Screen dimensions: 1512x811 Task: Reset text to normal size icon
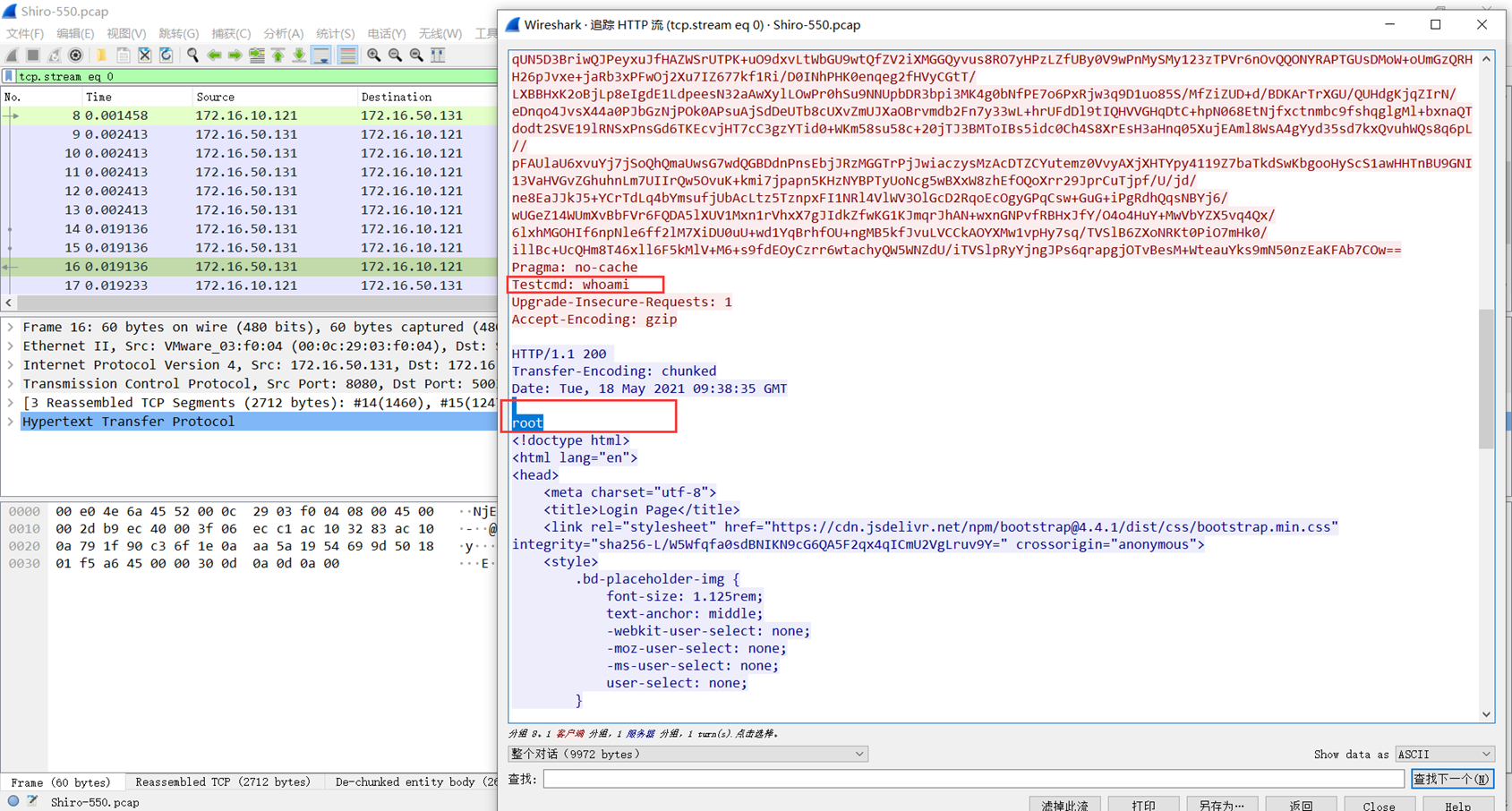coord(416,55)
